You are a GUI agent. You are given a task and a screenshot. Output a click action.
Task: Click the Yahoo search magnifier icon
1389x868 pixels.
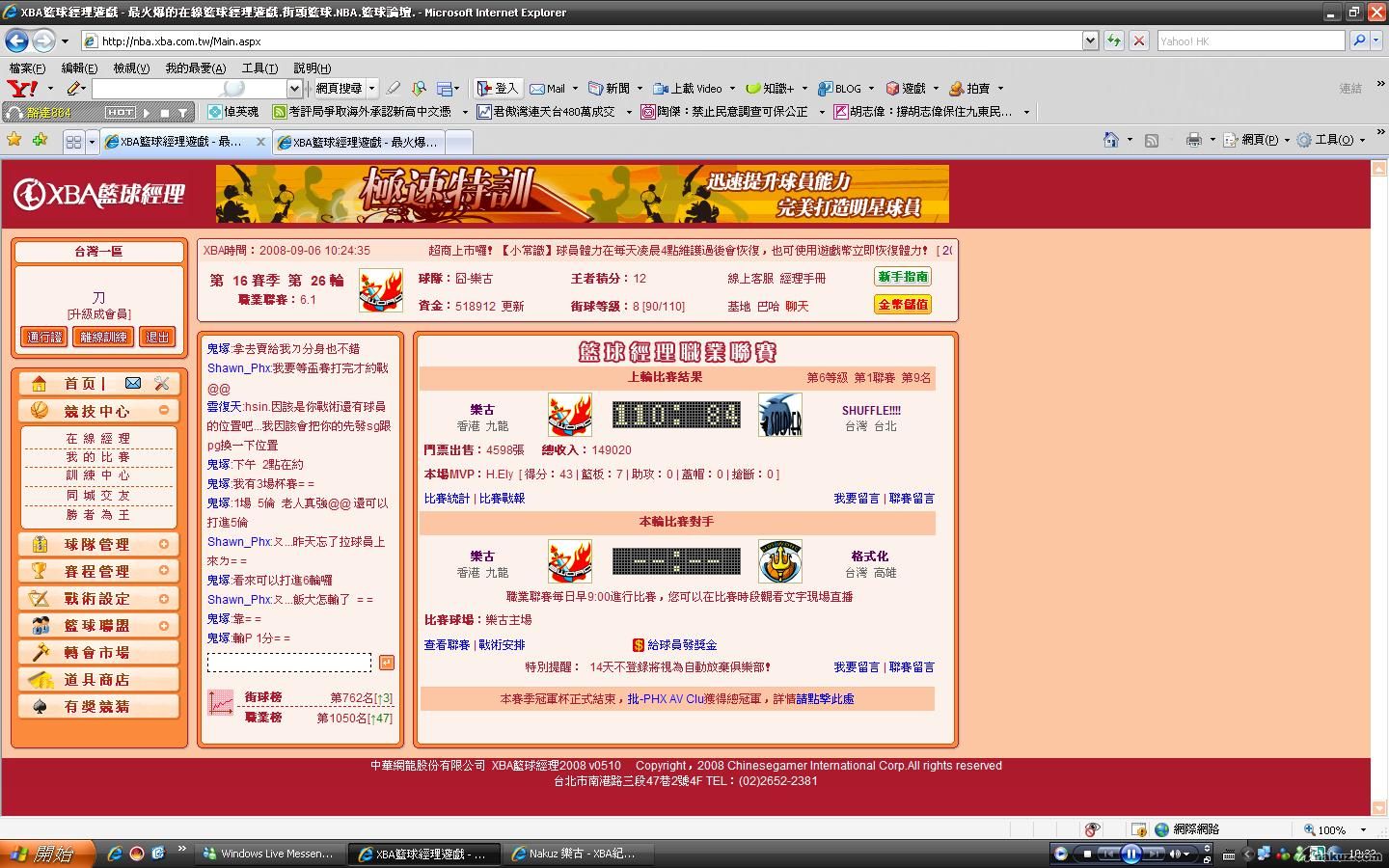click(1359, 41)
